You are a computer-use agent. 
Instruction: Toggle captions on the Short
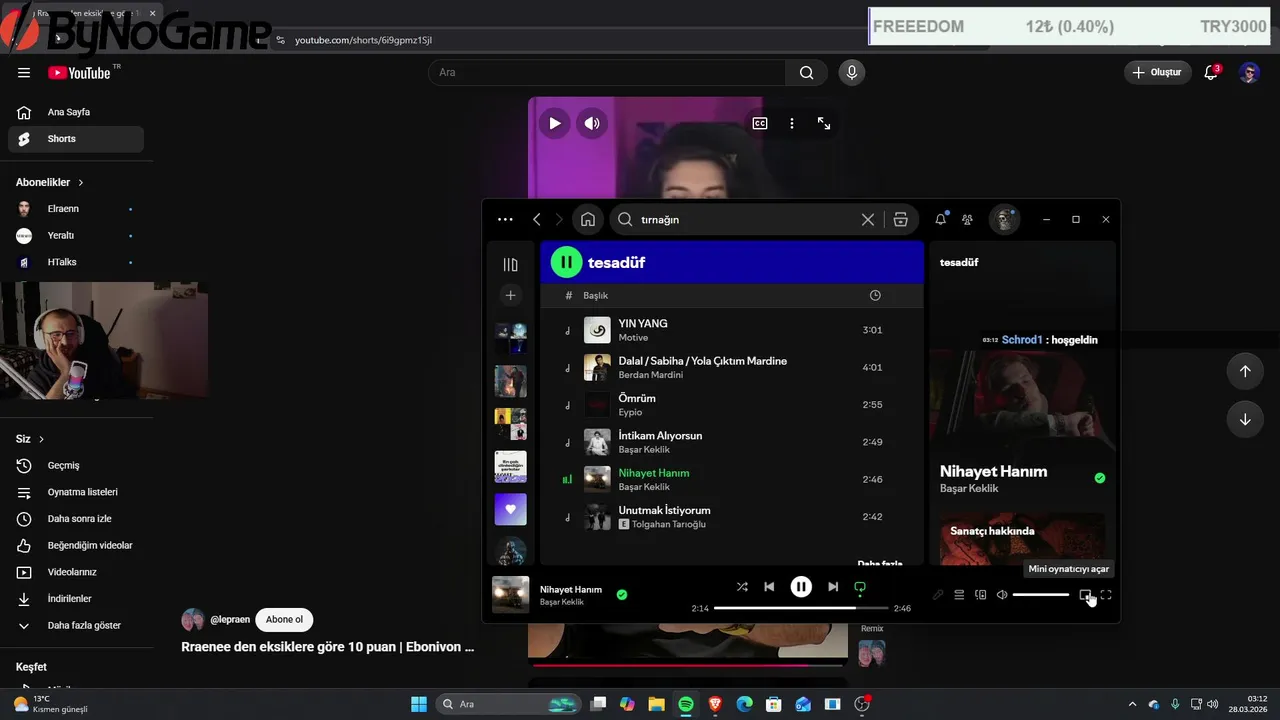pyautogui.click(x=760, y=123)
